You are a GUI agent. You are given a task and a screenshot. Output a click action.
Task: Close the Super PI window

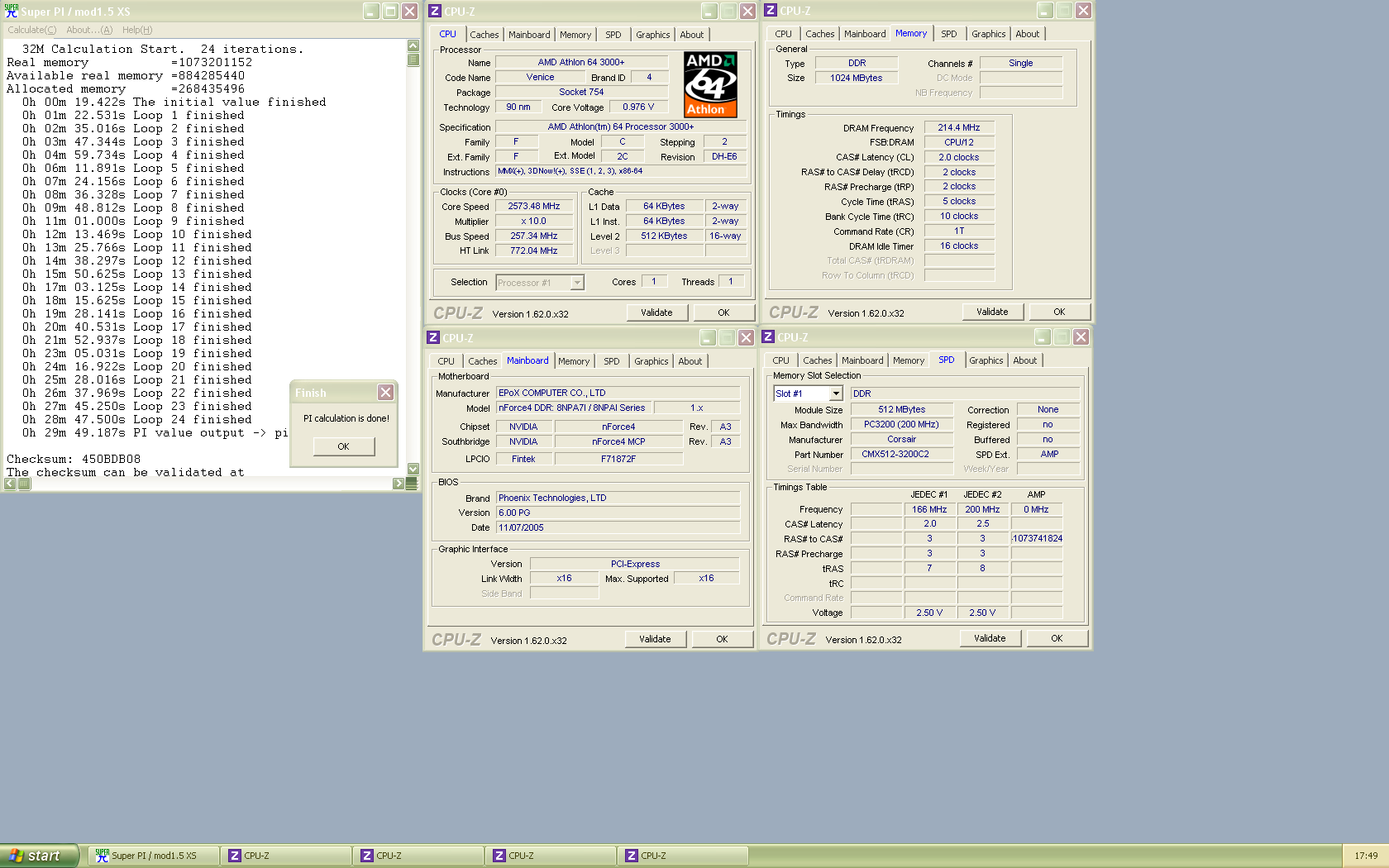coord(409,11)
